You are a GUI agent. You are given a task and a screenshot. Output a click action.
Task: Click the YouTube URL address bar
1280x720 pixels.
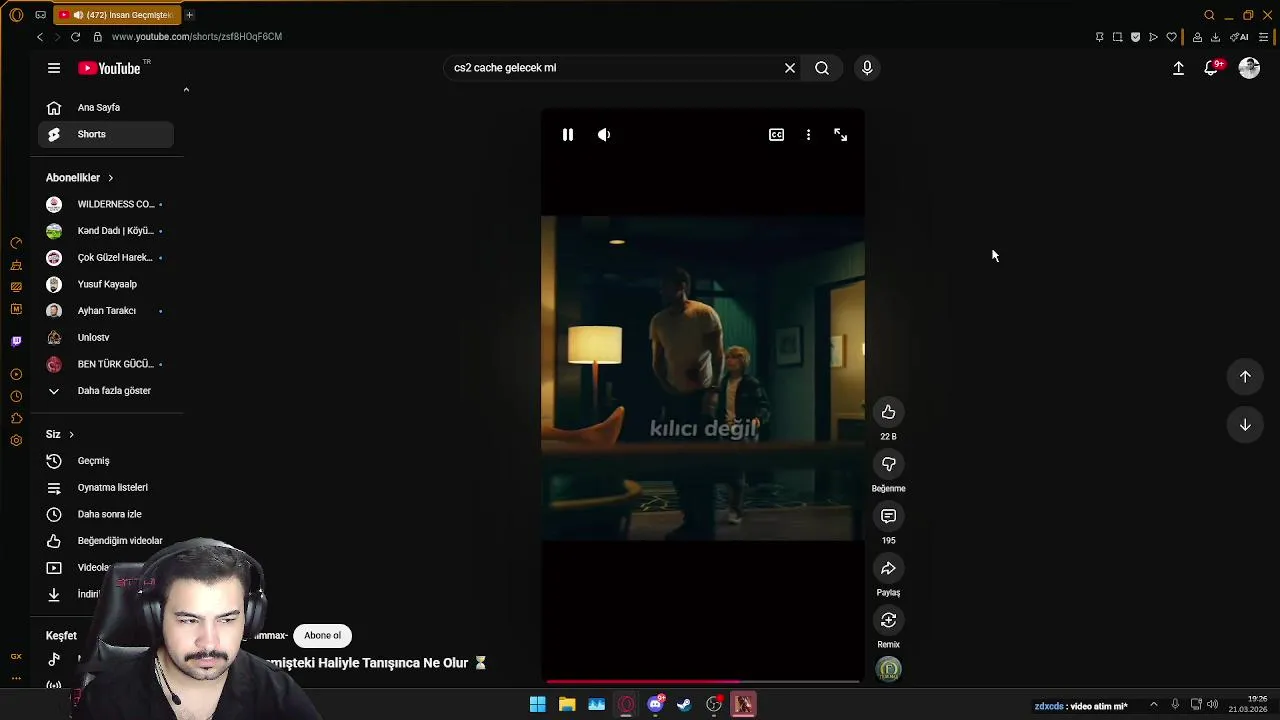[x=196, y=37]
